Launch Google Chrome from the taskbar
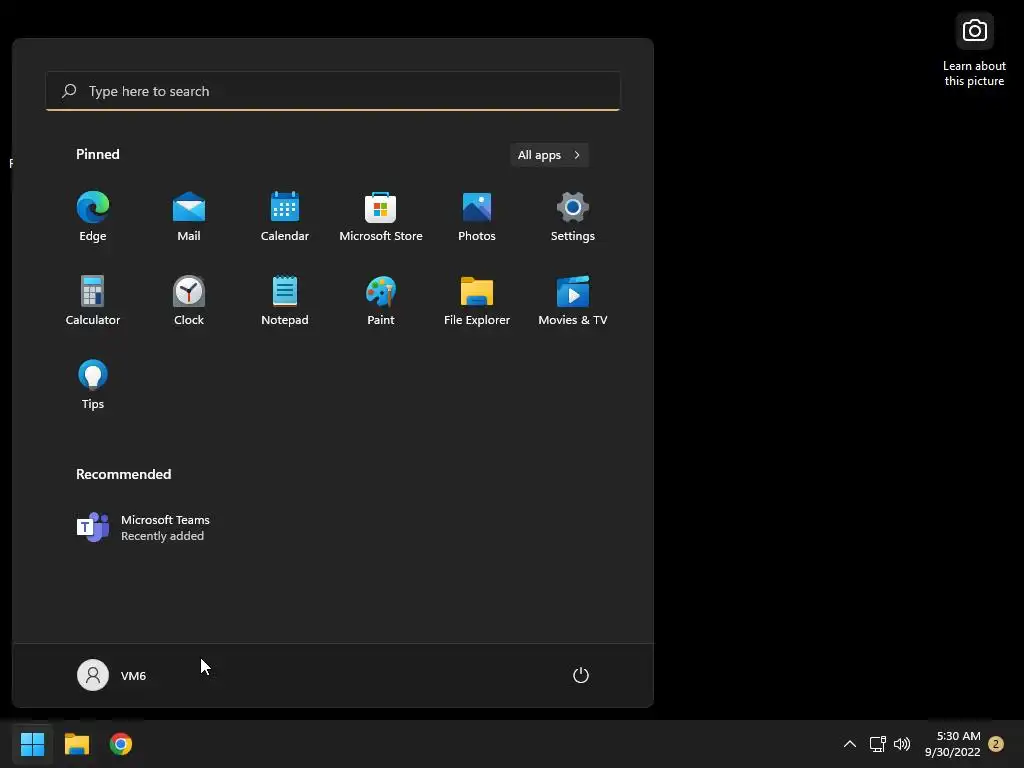 [x=121, y=744]
